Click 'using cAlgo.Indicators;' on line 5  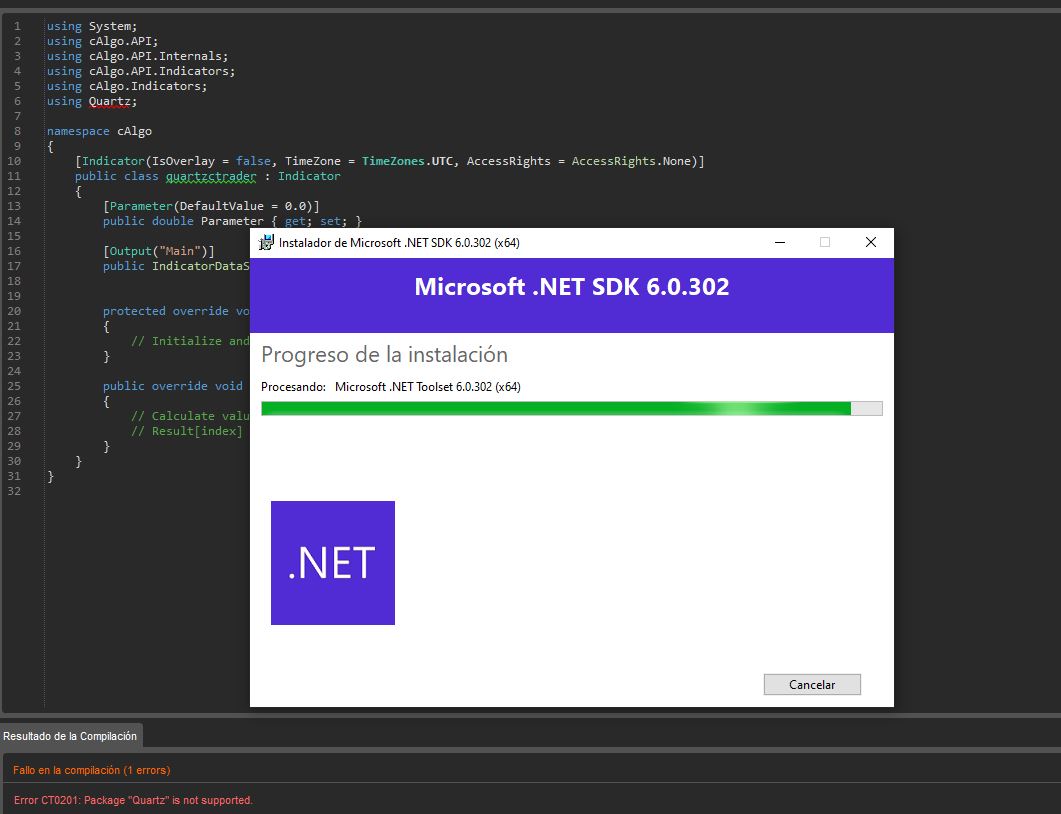click(127, 86)
